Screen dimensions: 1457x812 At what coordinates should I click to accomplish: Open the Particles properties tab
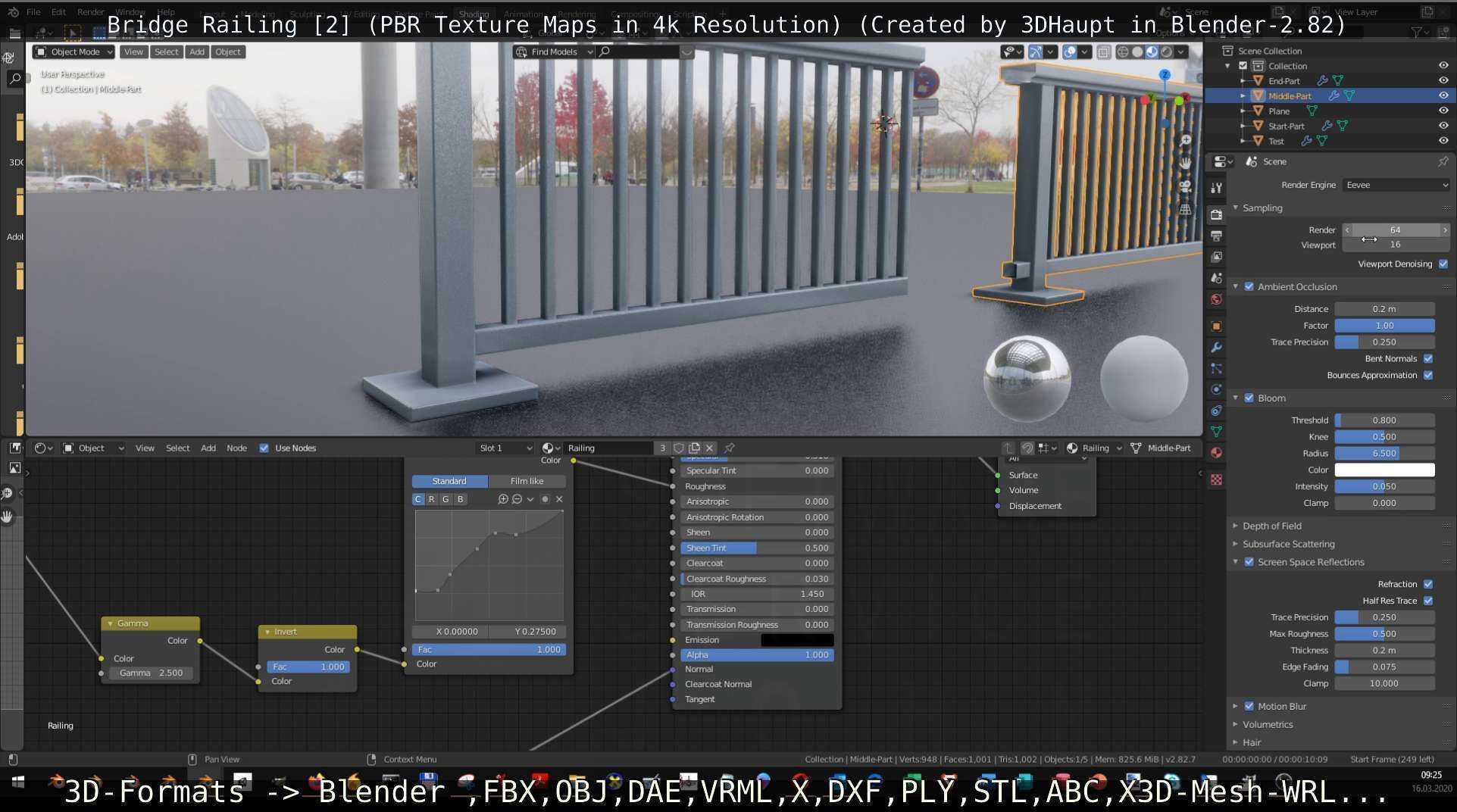click(1216, 368)
